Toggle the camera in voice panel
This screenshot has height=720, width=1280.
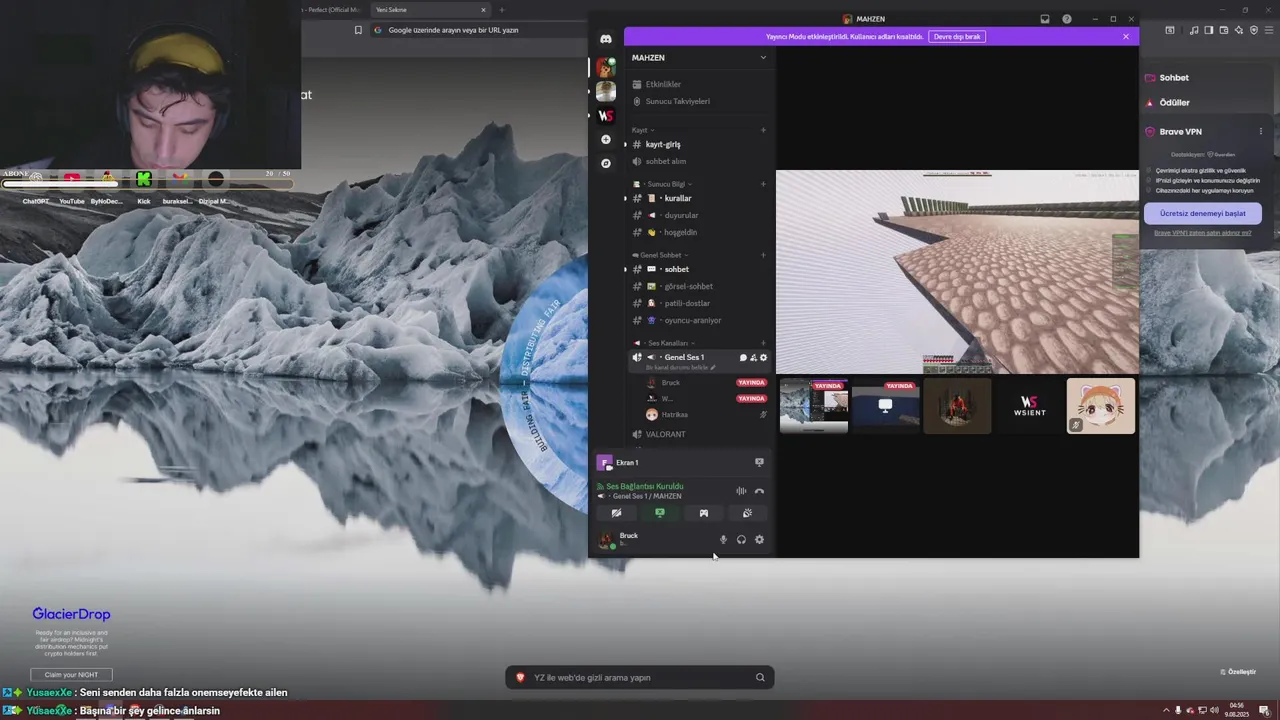click(616, 513)
